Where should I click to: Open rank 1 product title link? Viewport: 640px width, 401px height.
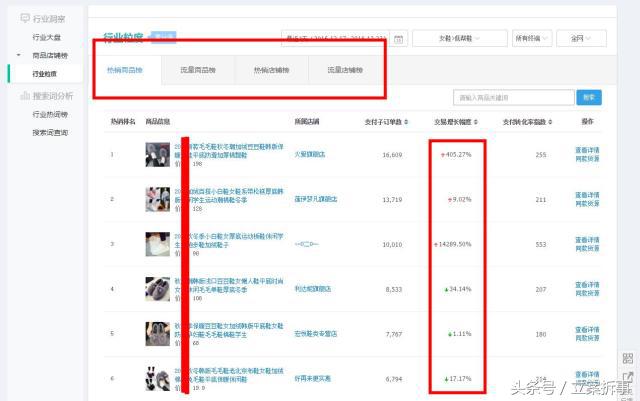[229, 151]
